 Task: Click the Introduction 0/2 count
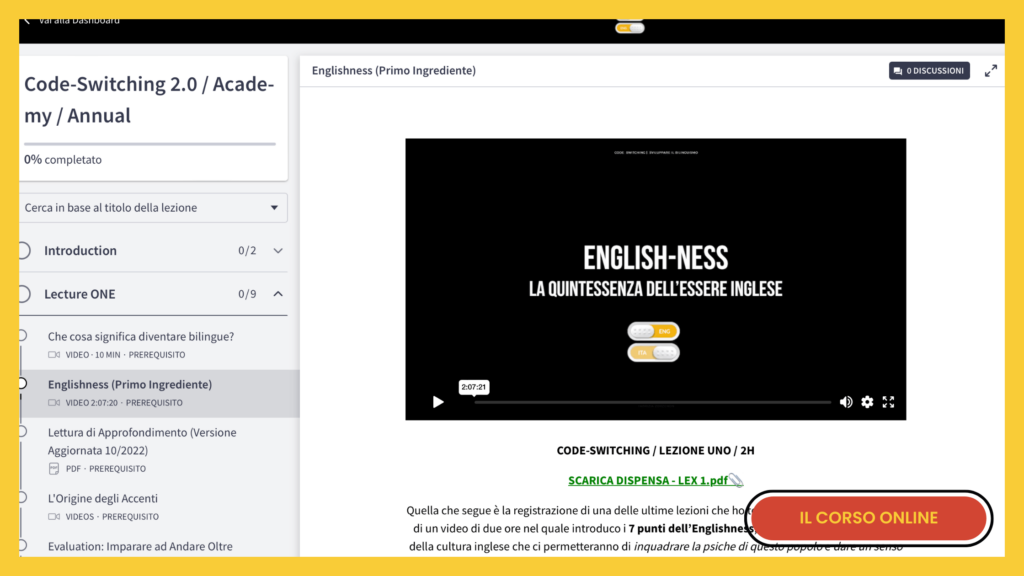[x=247, y=251]
